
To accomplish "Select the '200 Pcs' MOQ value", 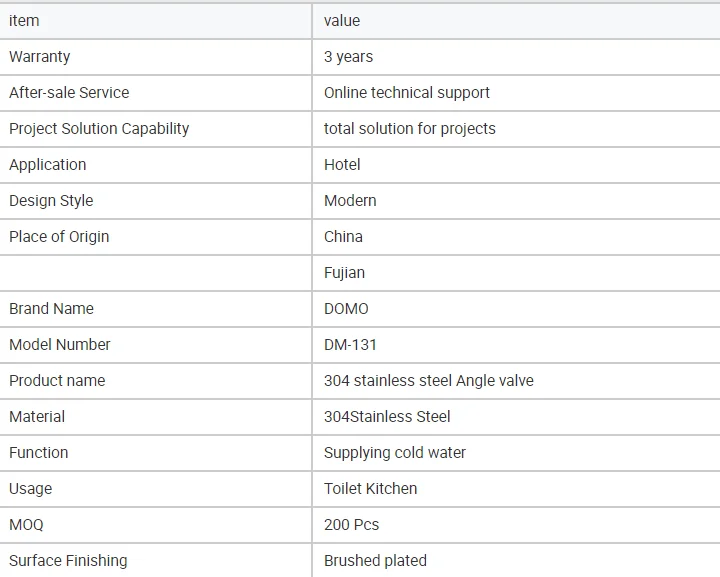I will pos(351,525).
